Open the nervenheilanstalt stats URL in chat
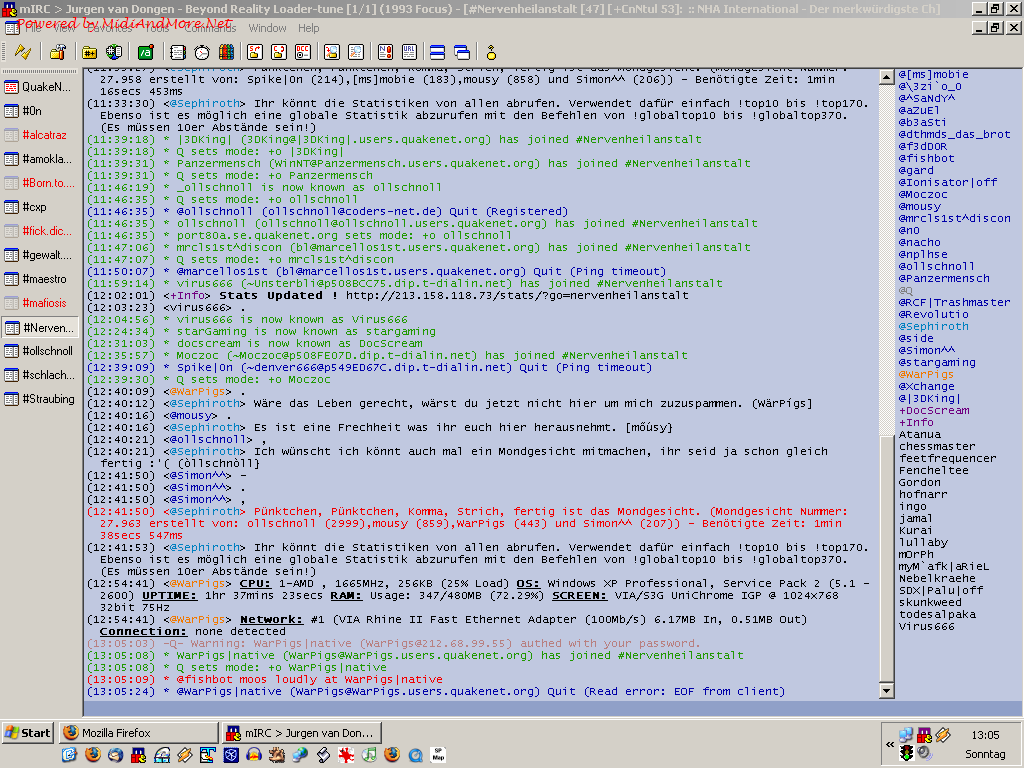1024x768 pixels. point(518,296)
